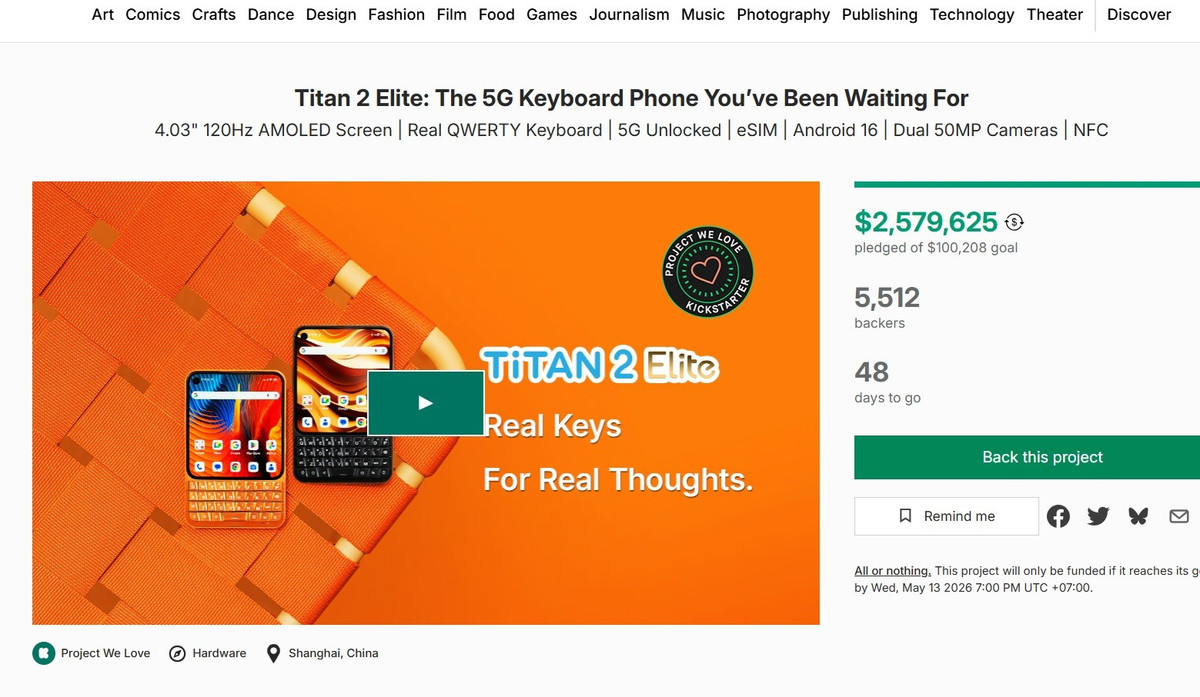1200x697 pixels.
Task: Share project on Twitter
Action: pos(1098,516)
